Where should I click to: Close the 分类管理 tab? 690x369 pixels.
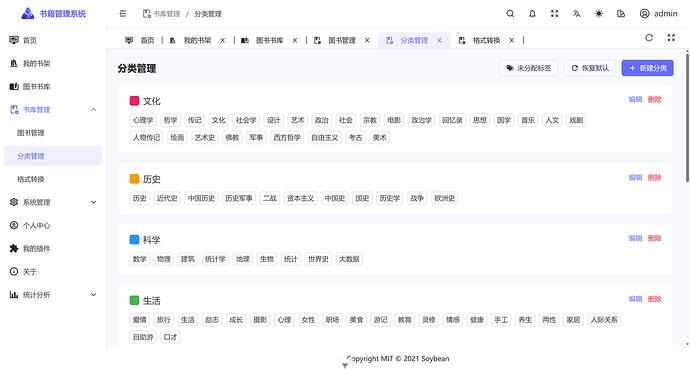(x=439, y=40)
